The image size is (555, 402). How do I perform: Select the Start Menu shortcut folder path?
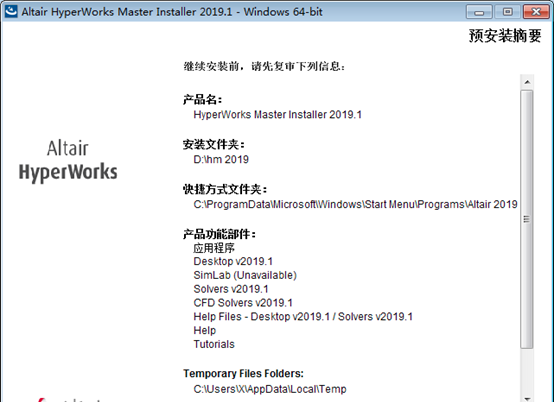click(x=355, y=204)
